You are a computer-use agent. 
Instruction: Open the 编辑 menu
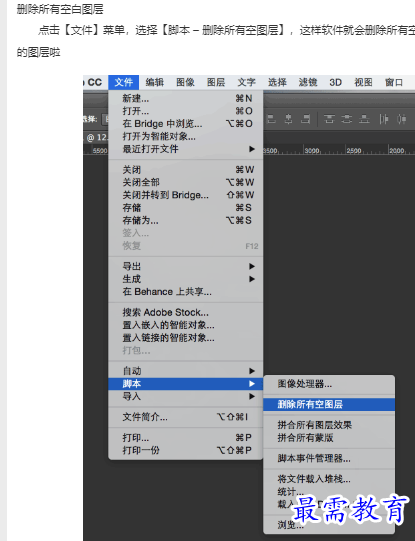(x=155, y=82)
